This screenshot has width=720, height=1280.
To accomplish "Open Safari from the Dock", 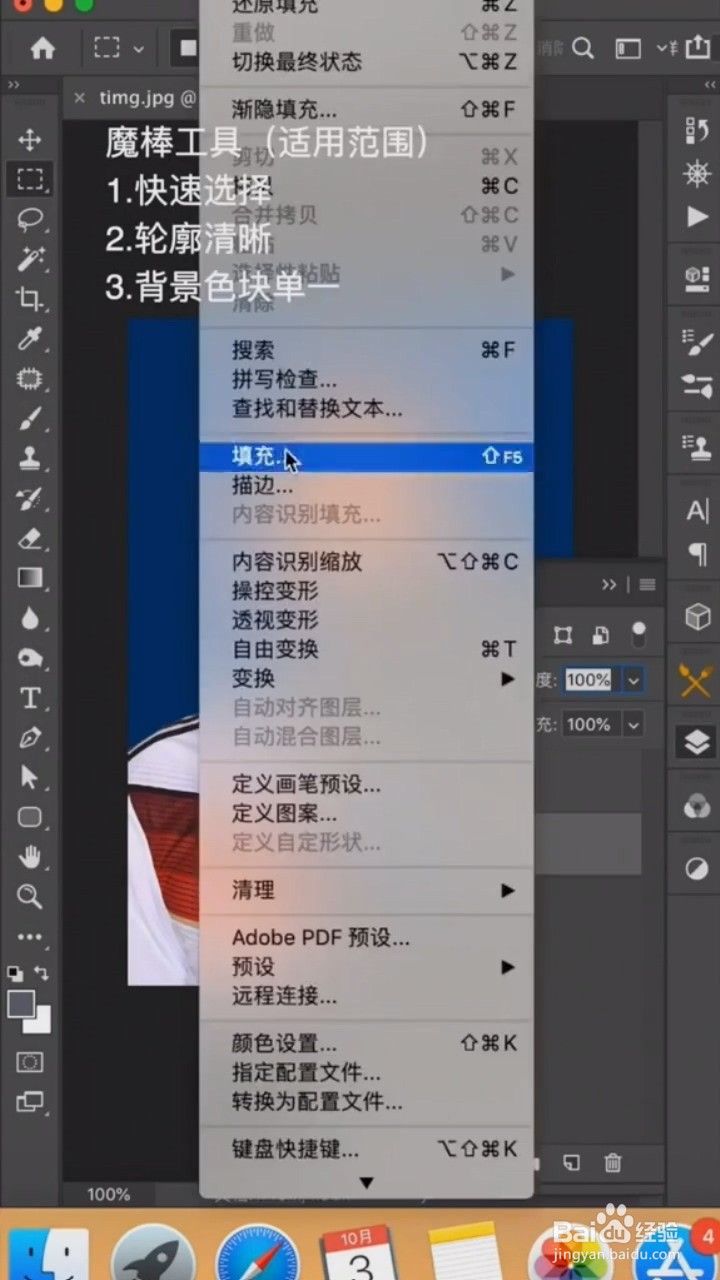I will click(257, 1254).
